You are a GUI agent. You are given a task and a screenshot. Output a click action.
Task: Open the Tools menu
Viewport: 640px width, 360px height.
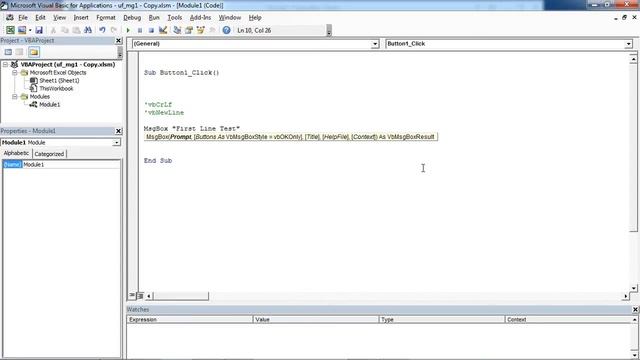point(174,18)
